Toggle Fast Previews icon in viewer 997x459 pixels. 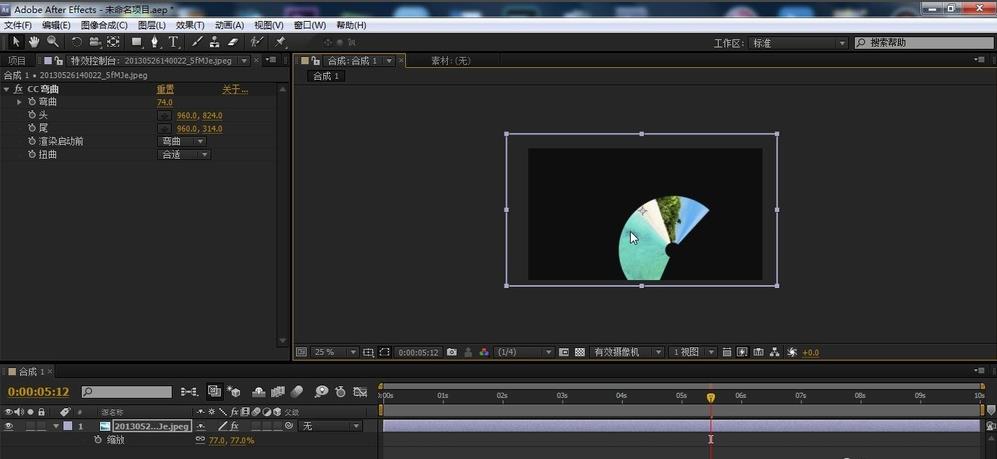click(742, 352)
